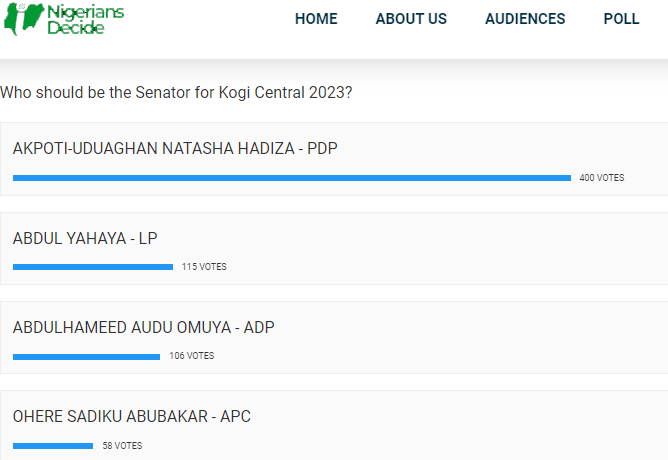This screenshot has width=668, height=460.
Task: Click the 115 VOTES count label
Action: (x=204, y=267)
